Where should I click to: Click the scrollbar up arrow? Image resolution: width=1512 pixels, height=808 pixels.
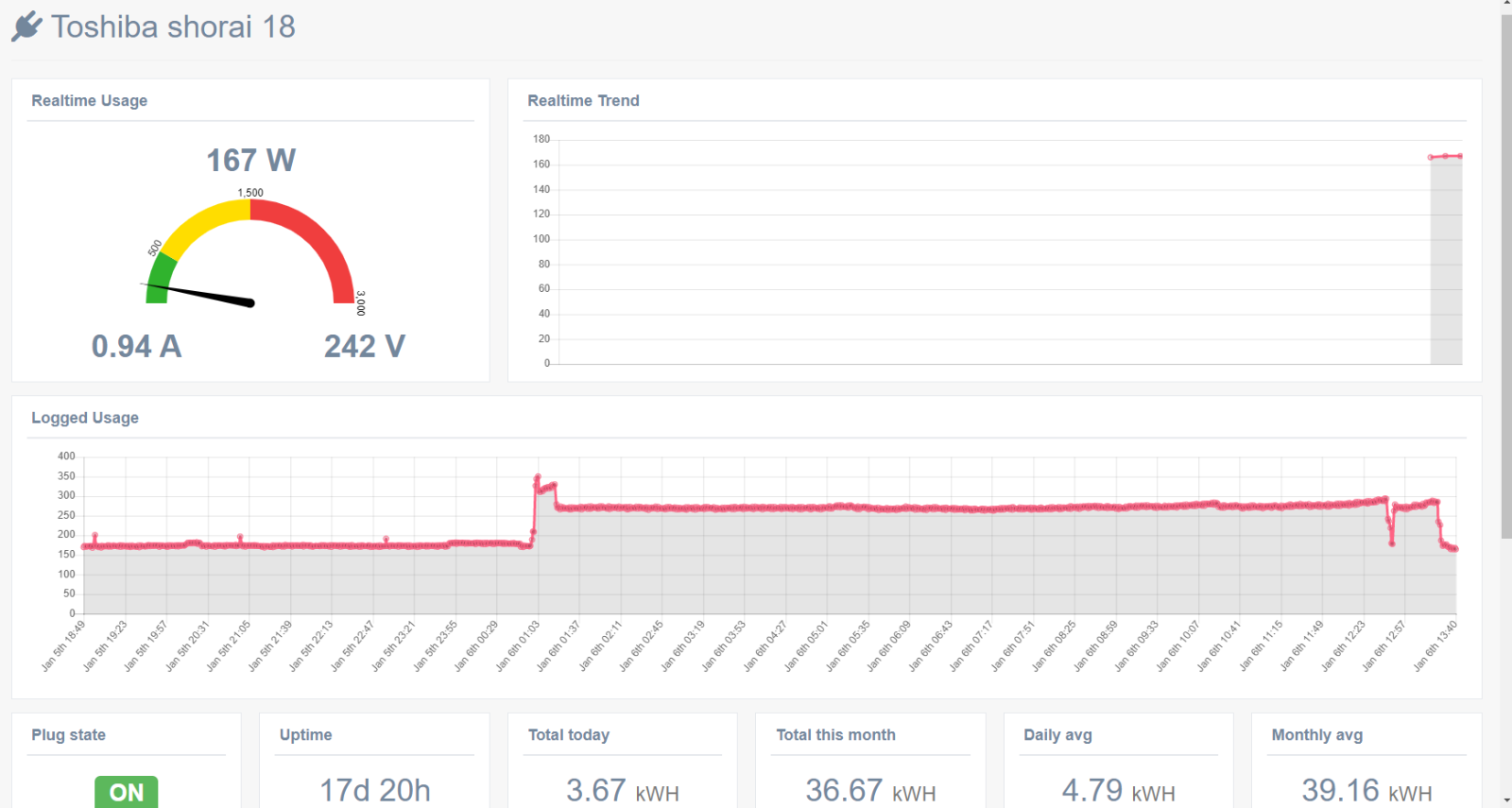click(1506, 5)
